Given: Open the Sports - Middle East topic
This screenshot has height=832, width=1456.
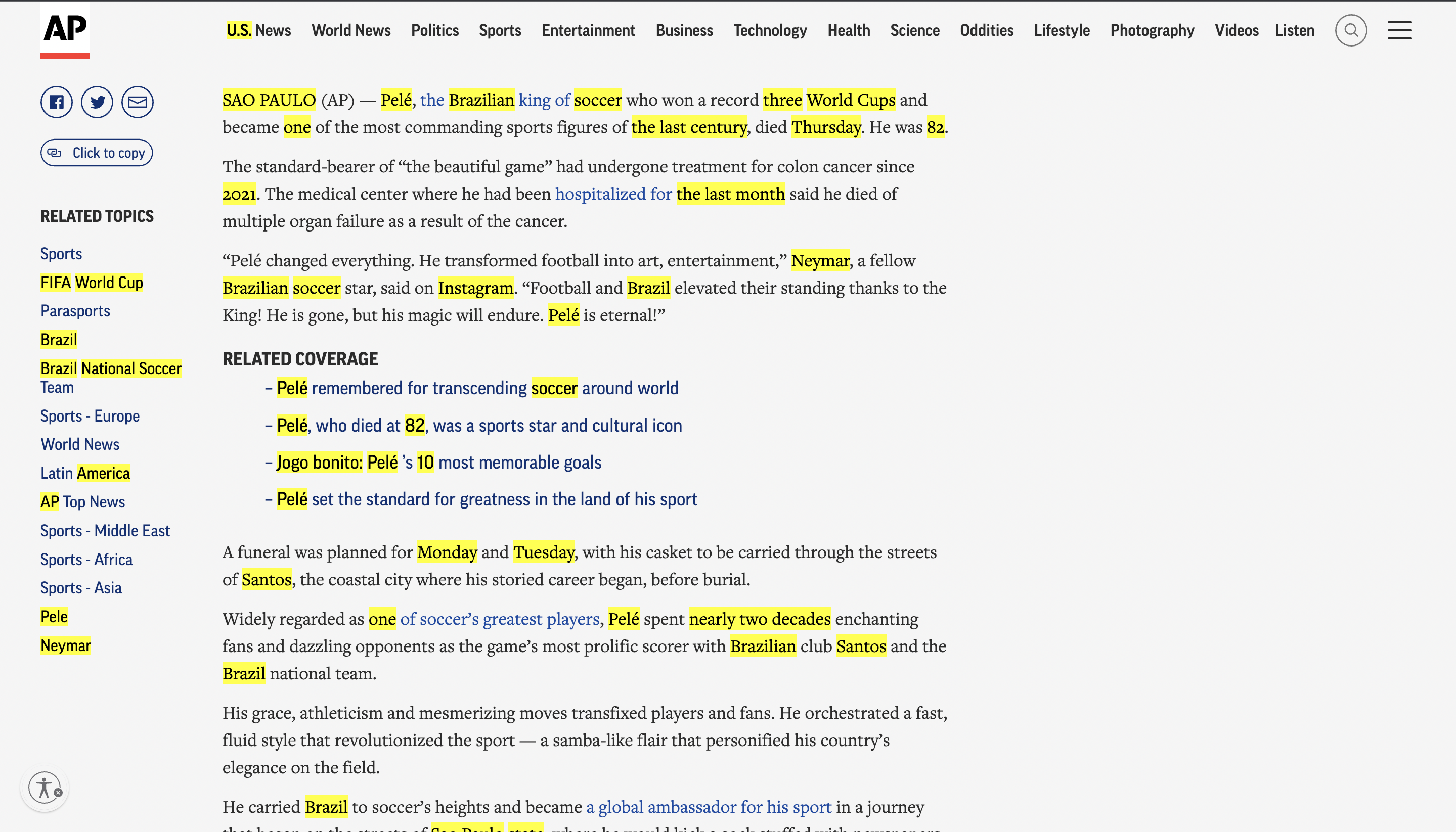Looking at the screenshot, I should pos(105,531).
